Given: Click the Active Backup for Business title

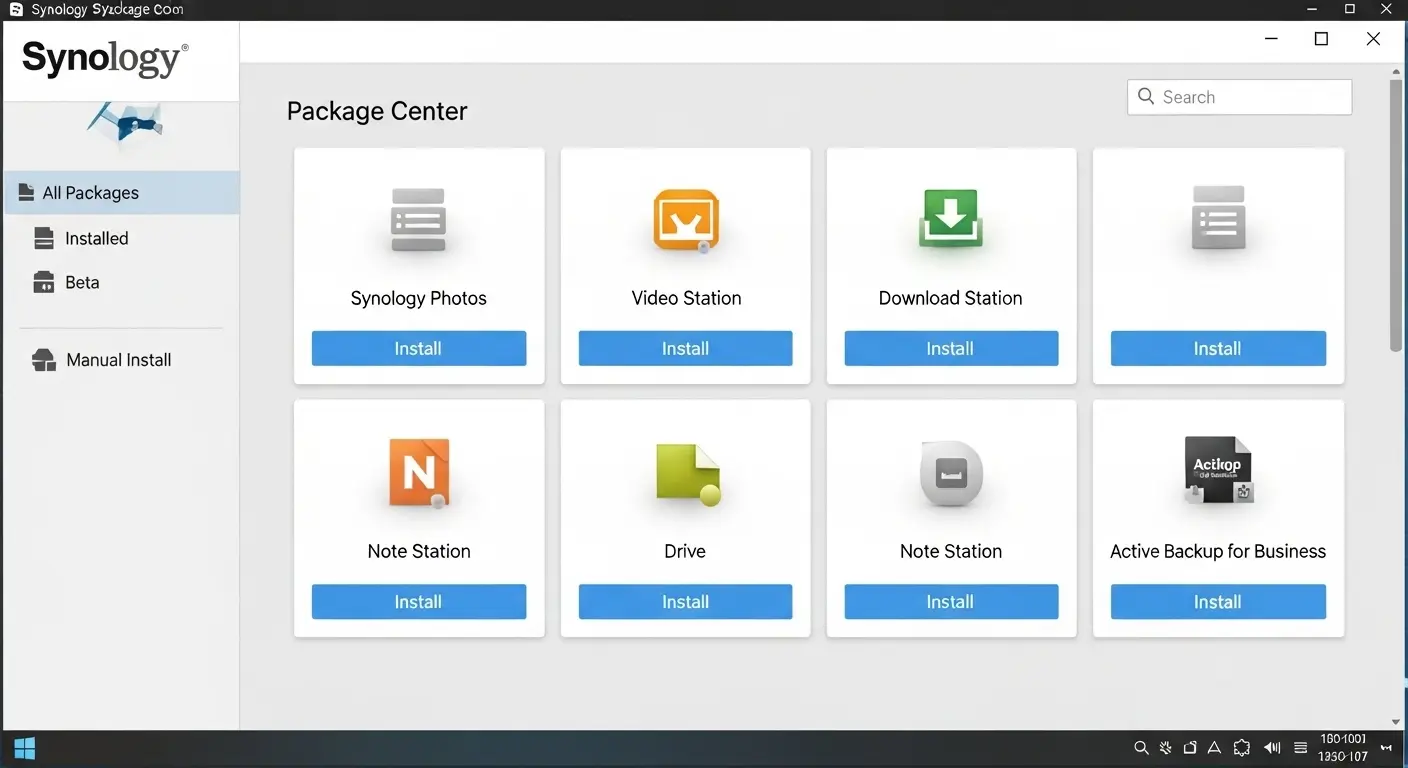Looking at the screenshot, I should click(1218, 551).
